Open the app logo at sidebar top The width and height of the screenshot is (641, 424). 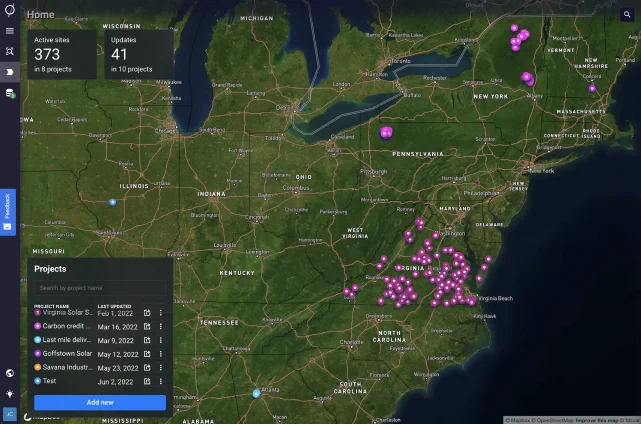[10, 10]
